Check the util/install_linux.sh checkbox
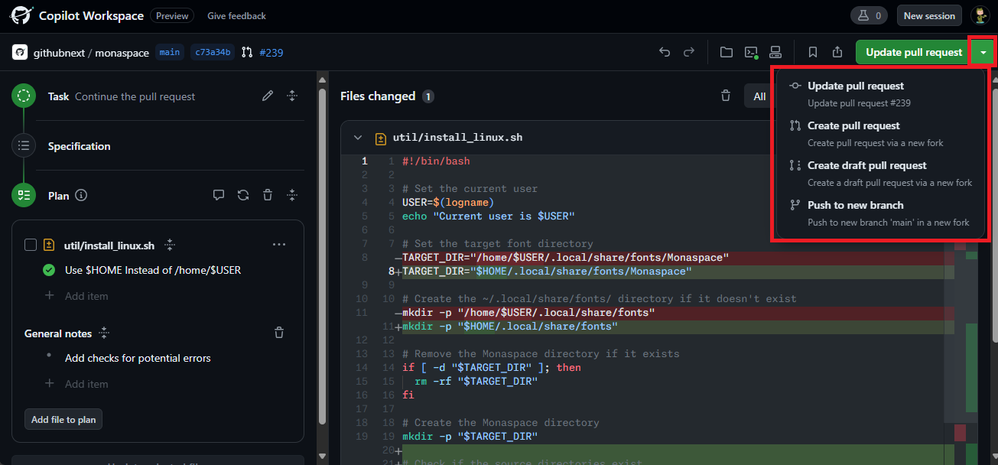This screenshot has height=465, width=998. click(31, 245)
